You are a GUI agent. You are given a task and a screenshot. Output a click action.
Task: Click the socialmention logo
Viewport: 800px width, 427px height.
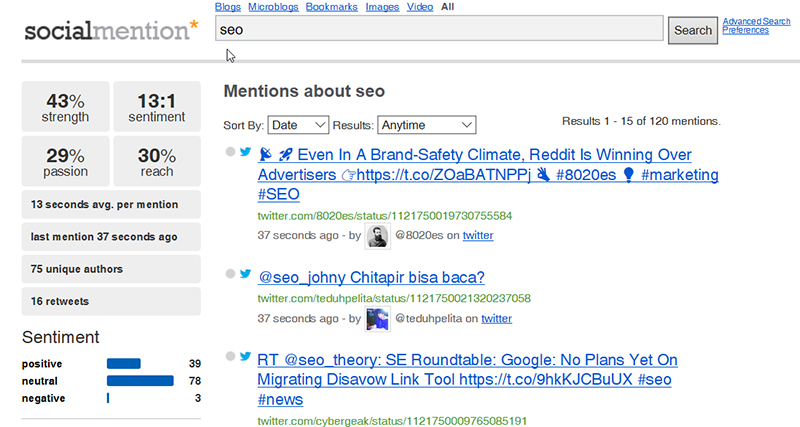click(x=111, y=30)
